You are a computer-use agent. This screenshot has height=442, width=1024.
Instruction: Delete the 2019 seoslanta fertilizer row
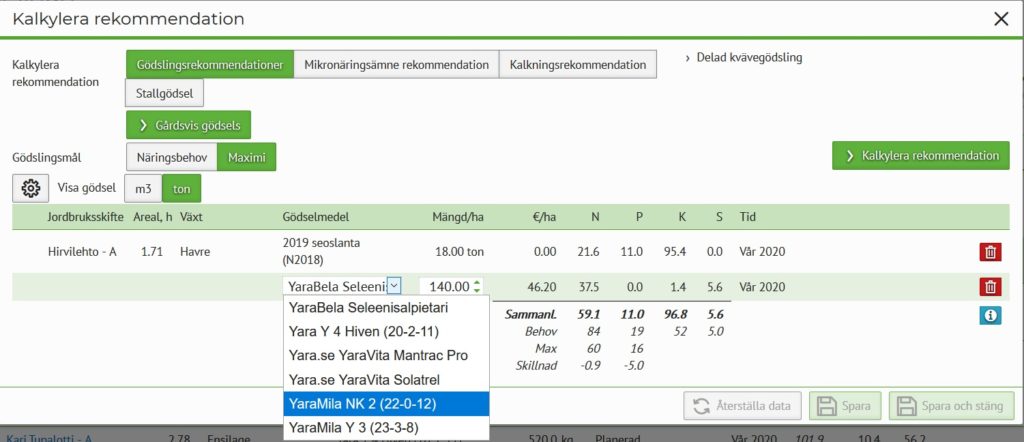click(x=990, y=252)
